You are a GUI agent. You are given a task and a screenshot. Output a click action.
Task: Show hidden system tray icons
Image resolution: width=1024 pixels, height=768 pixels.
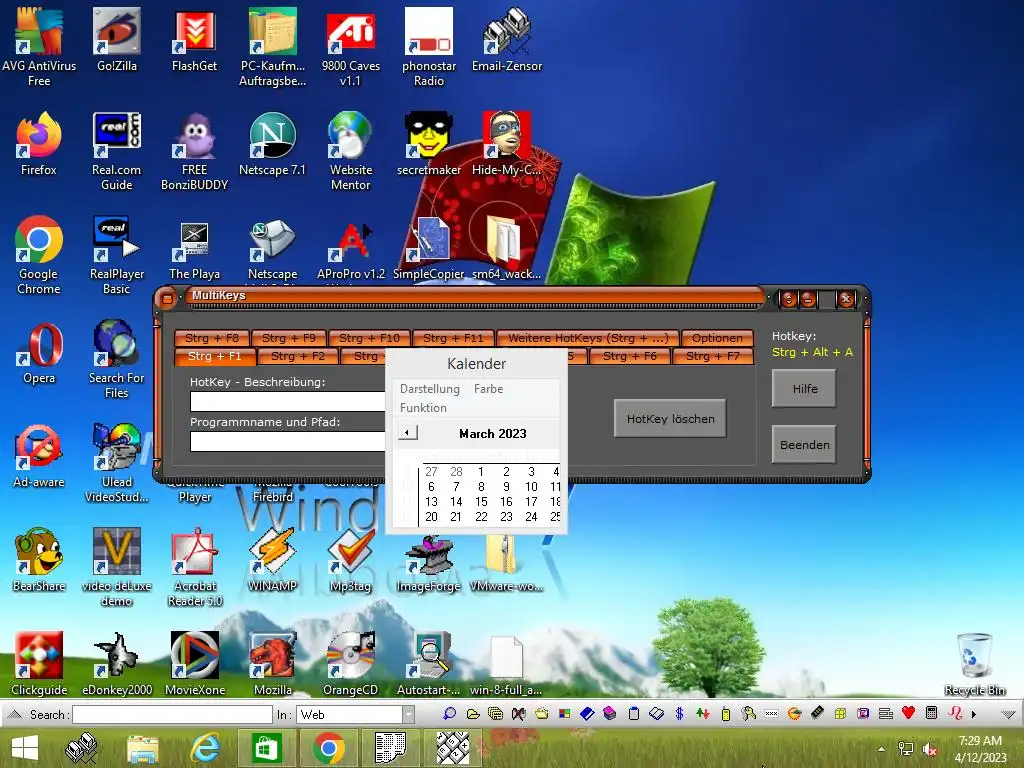pyautogui.click(x=882, y=749)
